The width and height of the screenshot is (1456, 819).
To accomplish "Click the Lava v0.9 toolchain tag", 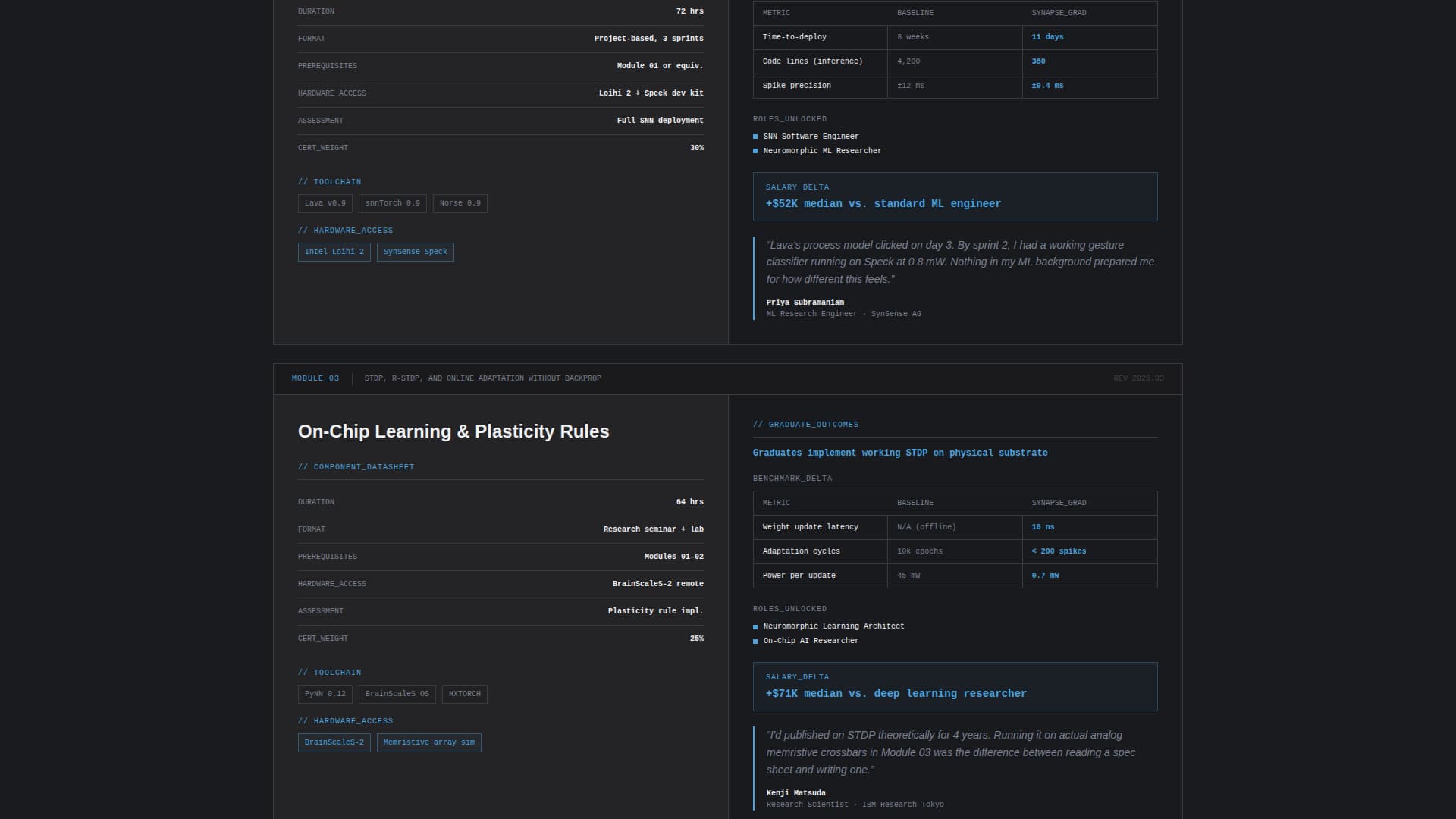I will pos(325,203).
